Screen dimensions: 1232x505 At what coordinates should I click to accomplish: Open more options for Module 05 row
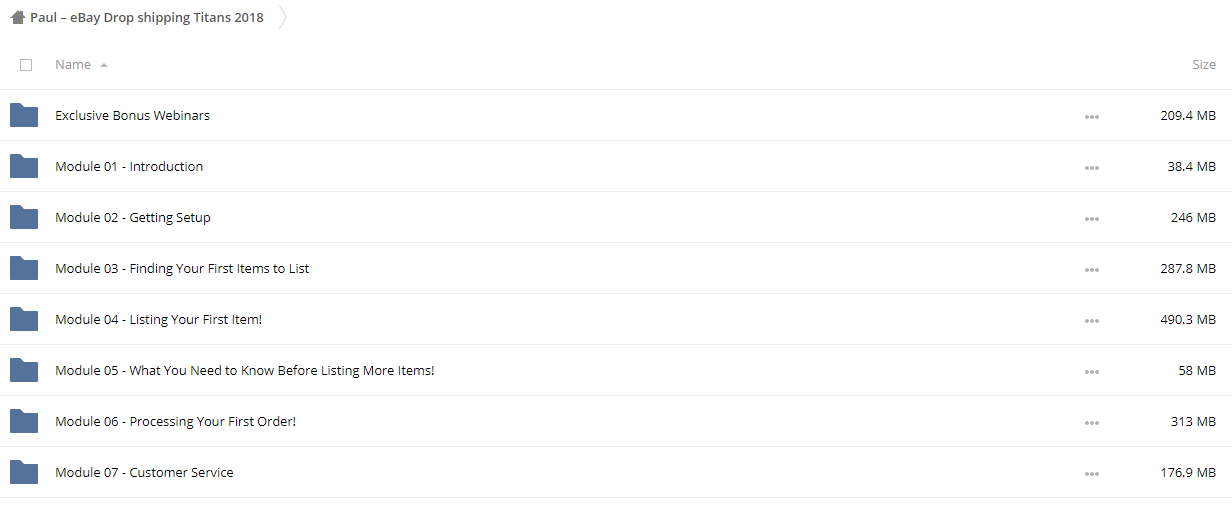(1091, 371)
